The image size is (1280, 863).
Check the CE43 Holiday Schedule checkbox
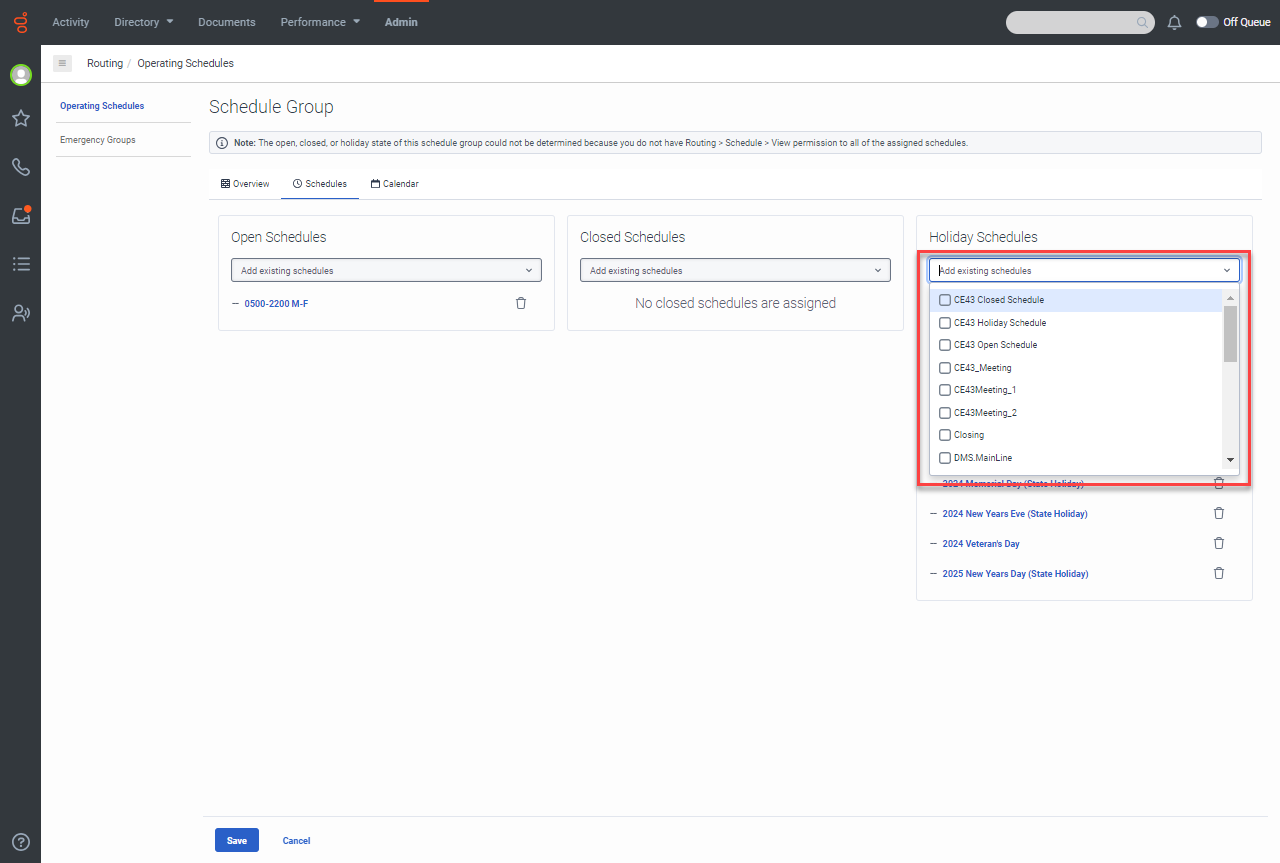pos(945,323)
